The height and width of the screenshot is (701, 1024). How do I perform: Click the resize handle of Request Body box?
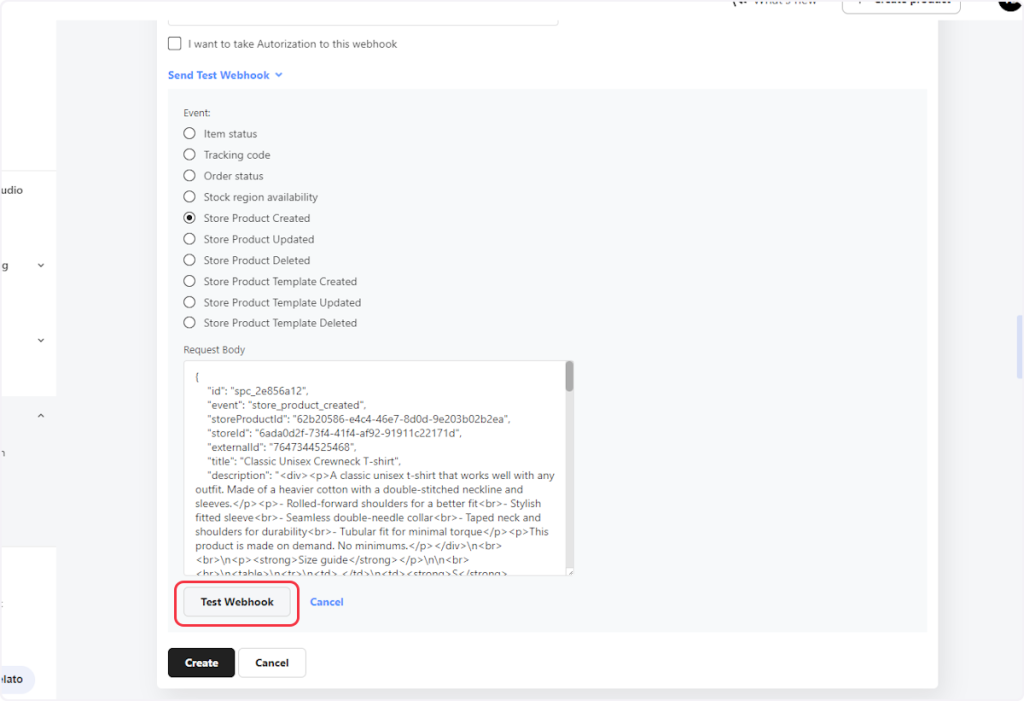pos(569,571)
